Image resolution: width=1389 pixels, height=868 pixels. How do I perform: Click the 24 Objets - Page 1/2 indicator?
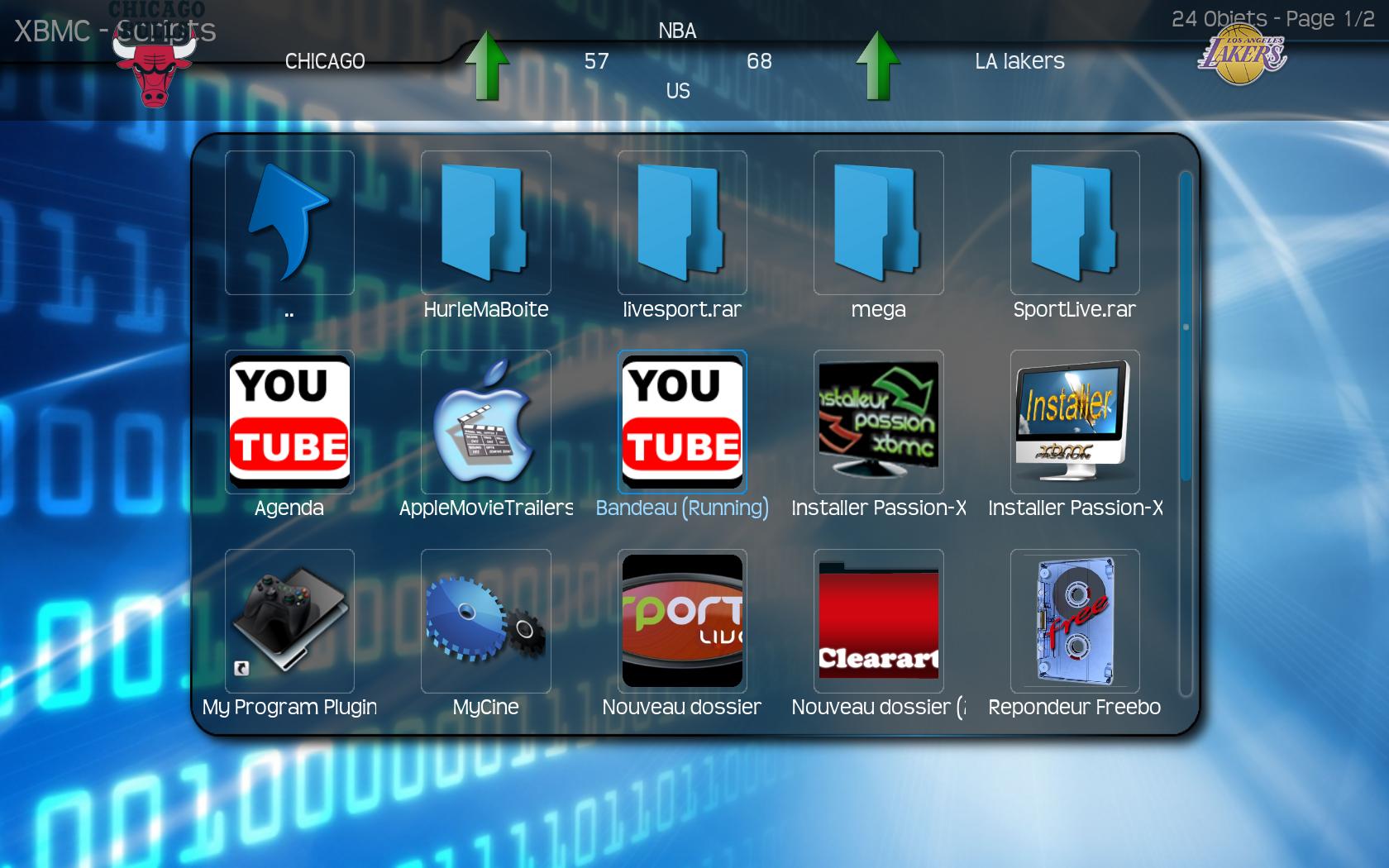click(1273, 19)
